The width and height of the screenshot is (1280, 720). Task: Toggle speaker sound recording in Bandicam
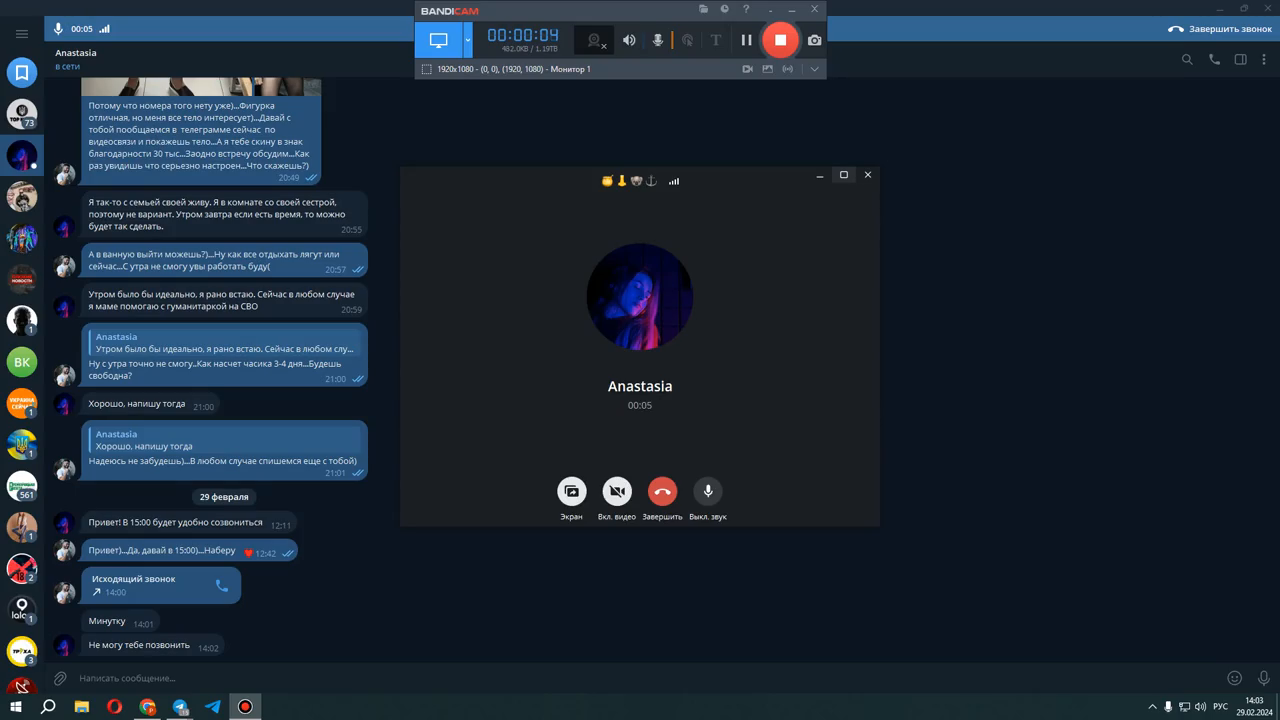(x=629, y=40)
